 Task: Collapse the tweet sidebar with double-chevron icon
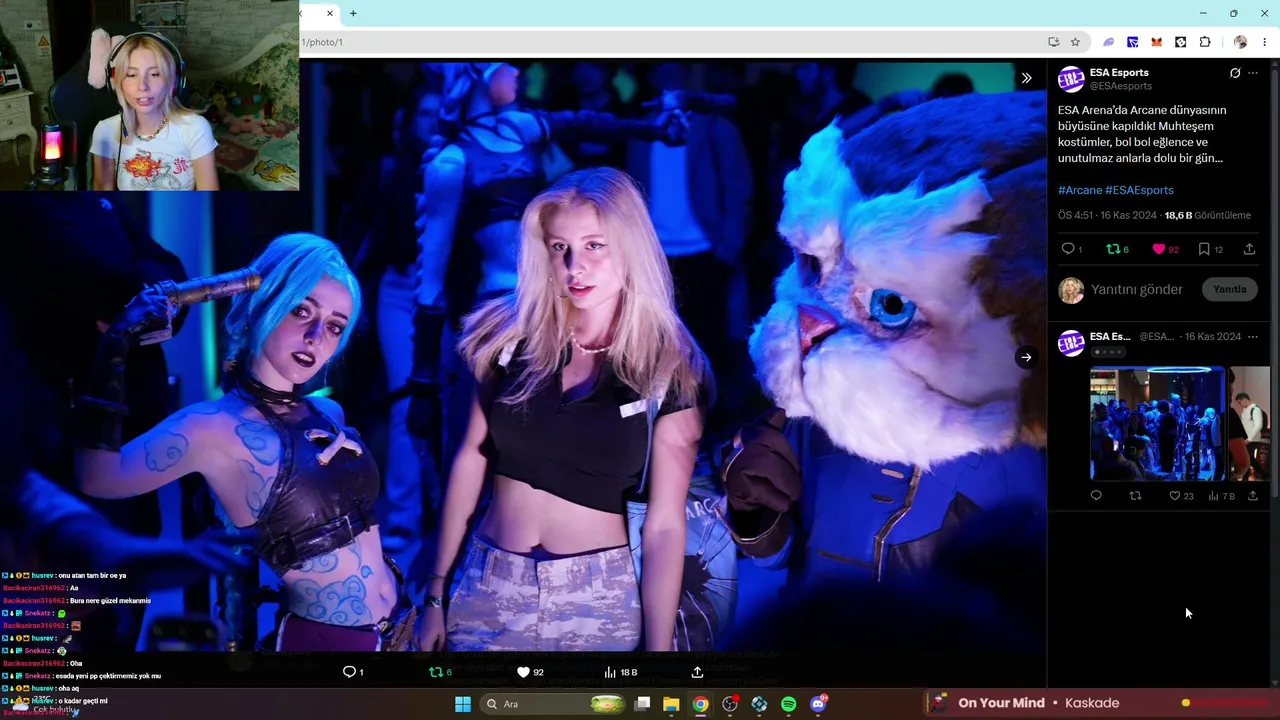click(x=1026, y=78)
